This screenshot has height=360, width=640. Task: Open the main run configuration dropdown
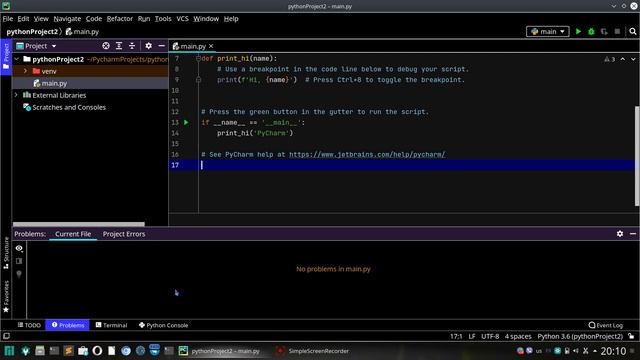[x=547, y=31]
